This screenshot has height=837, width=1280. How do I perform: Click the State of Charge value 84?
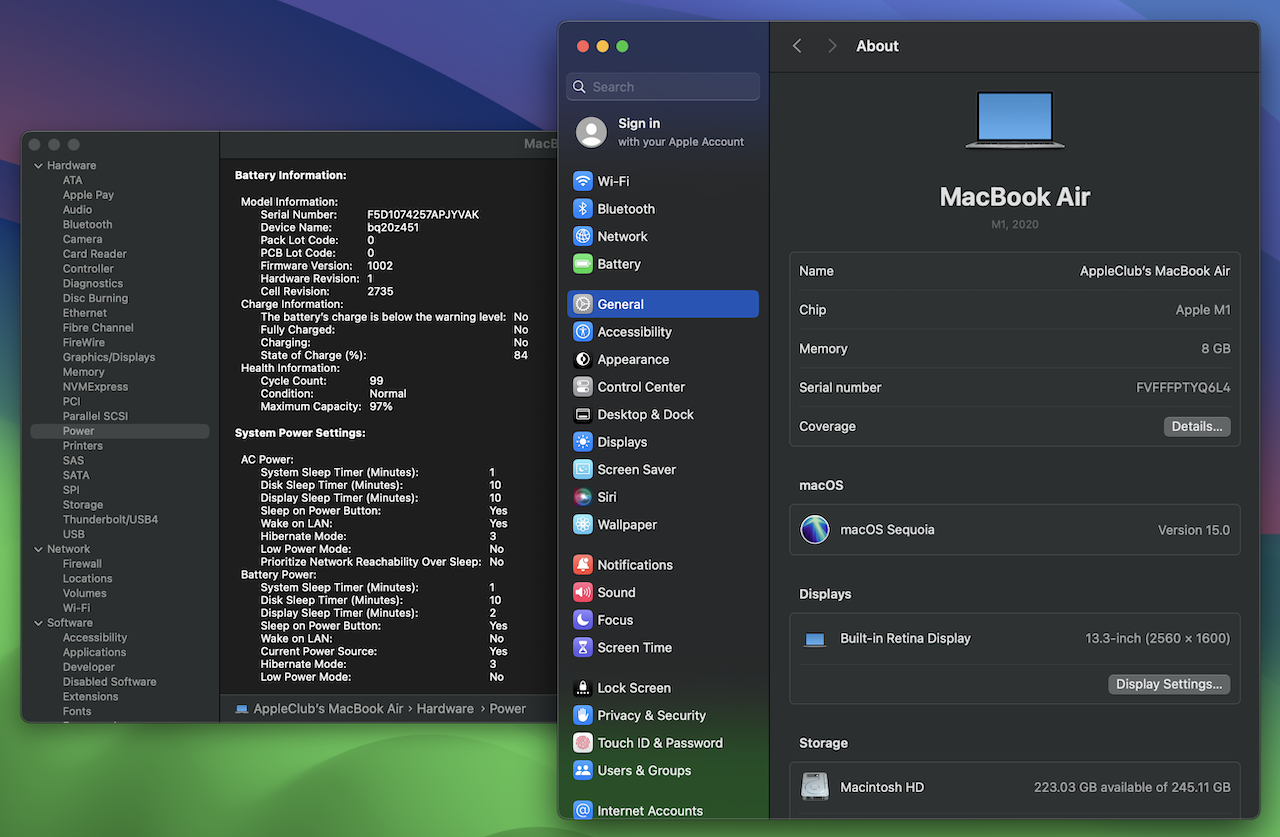click(521, 356)
